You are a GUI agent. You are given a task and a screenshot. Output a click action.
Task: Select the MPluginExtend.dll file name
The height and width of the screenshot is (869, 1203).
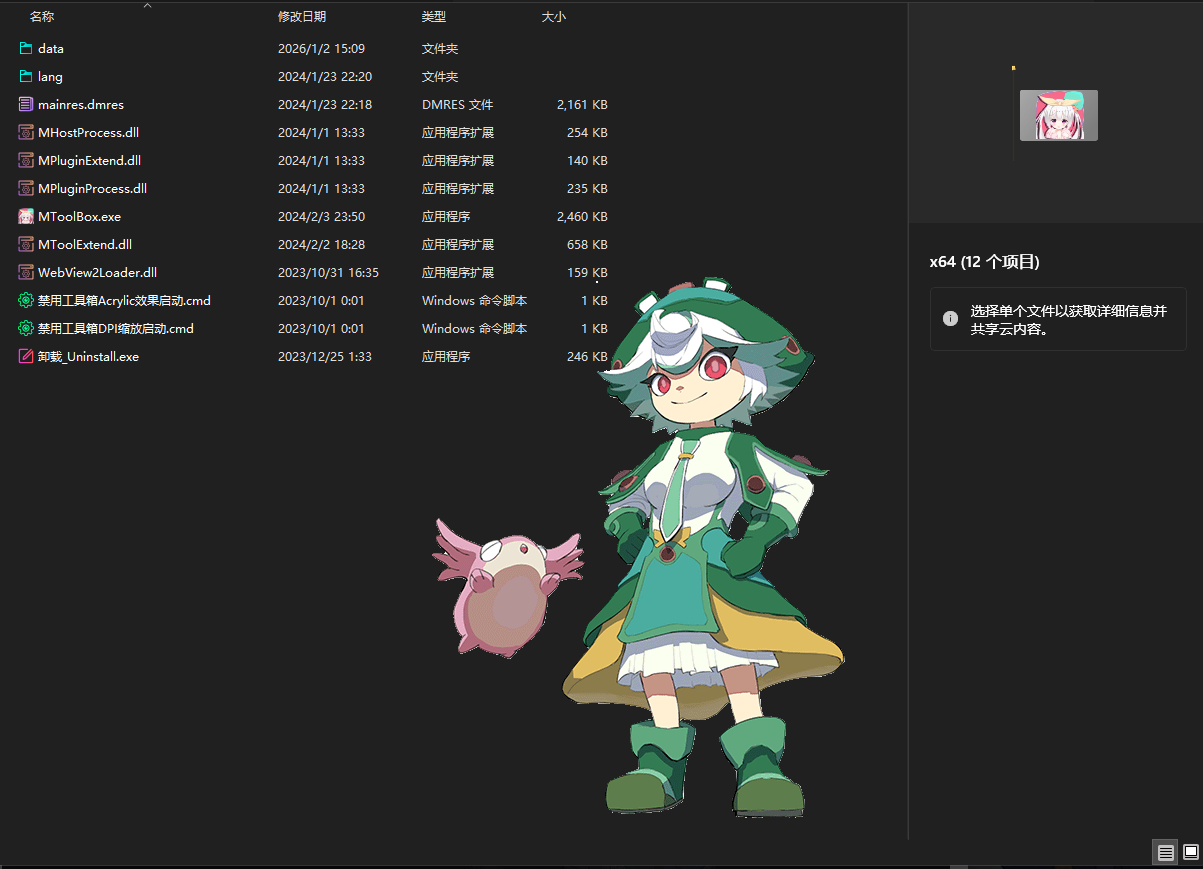click(89, 160)
